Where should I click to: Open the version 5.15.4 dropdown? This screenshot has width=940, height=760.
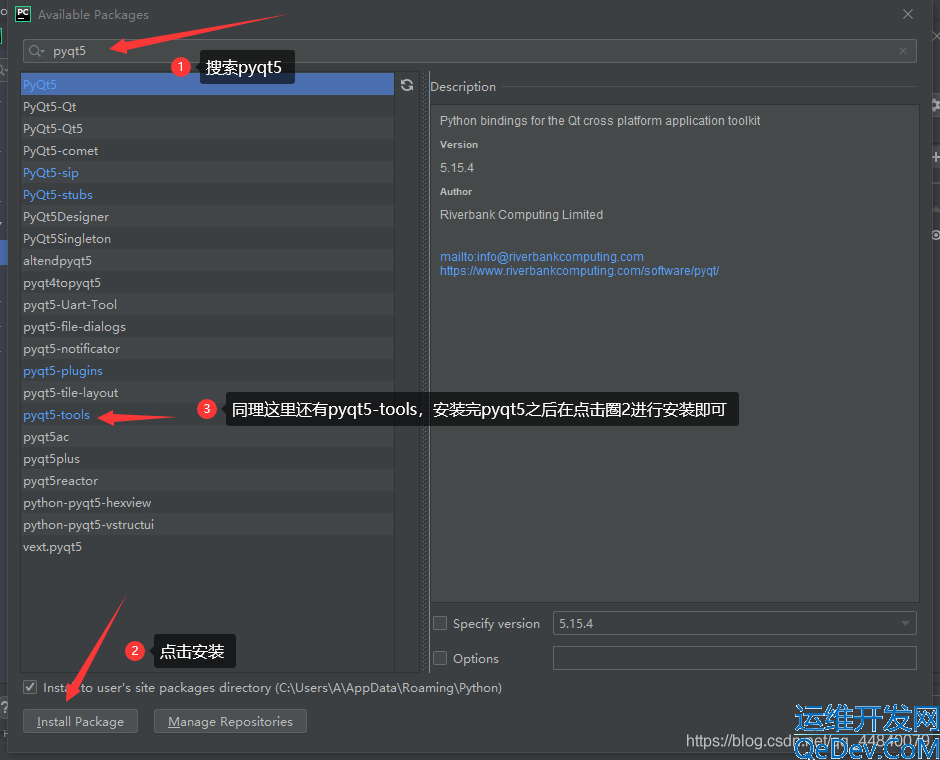[734, 623]
